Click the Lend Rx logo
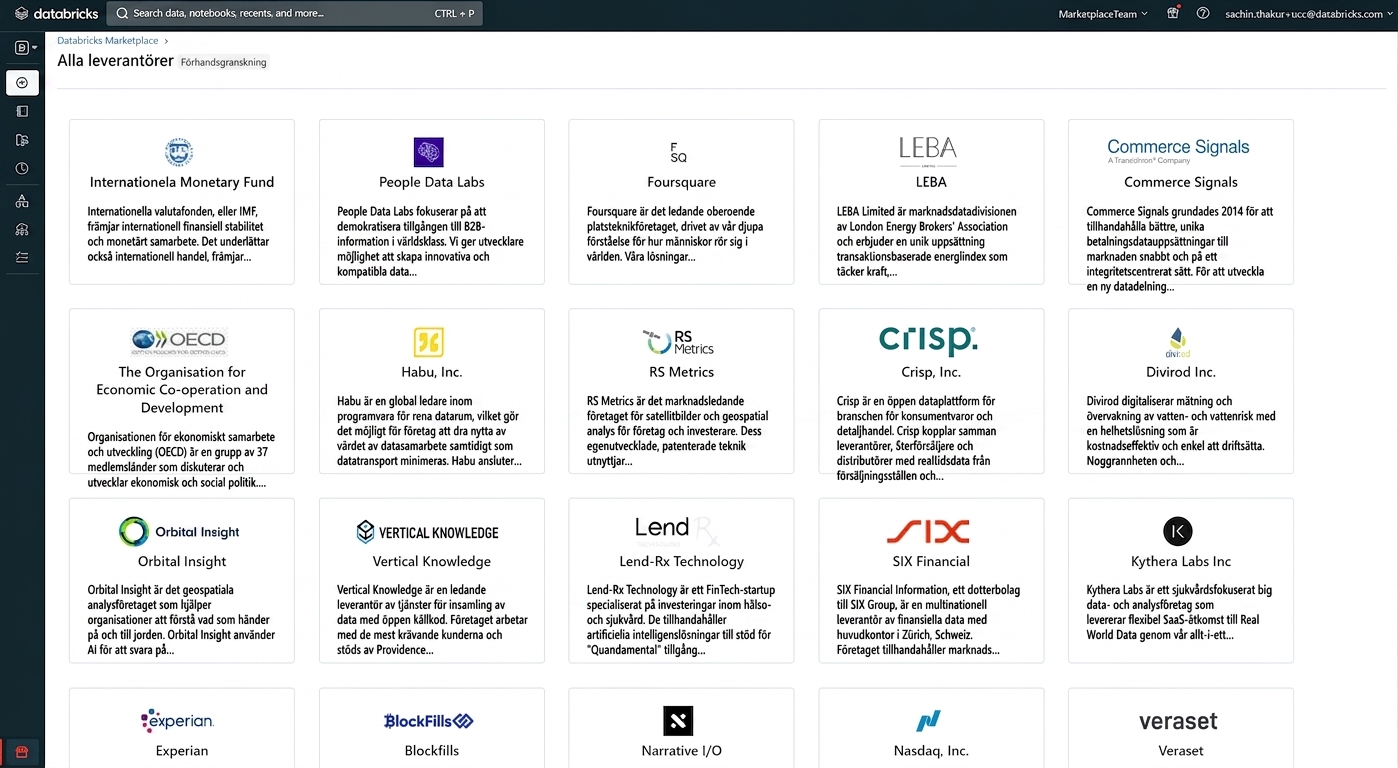The image size is (1398, 768). click(679, 529)
